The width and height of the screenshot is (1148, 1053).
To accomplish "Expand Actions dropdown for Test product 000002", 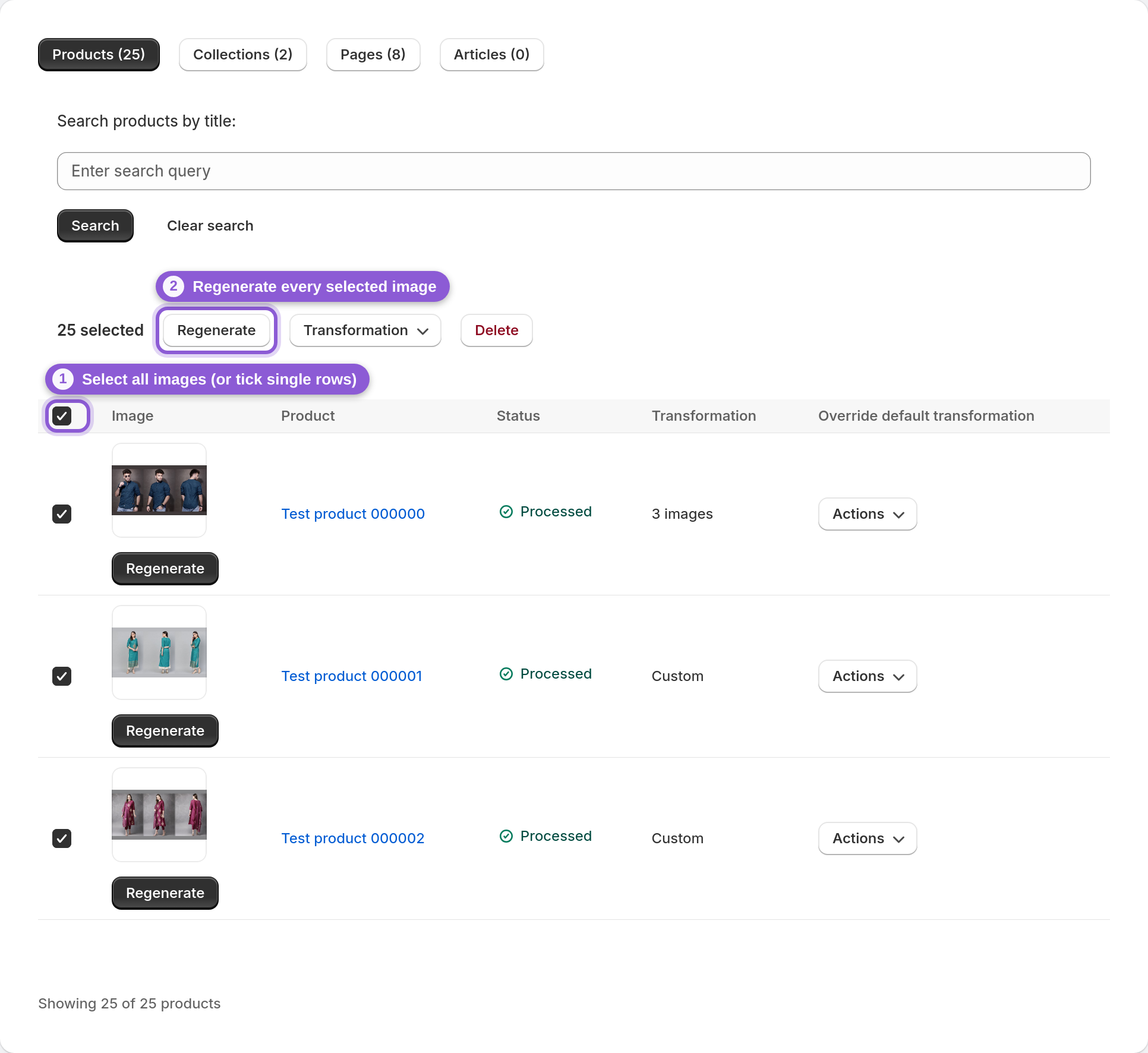I will pos(868,838).
